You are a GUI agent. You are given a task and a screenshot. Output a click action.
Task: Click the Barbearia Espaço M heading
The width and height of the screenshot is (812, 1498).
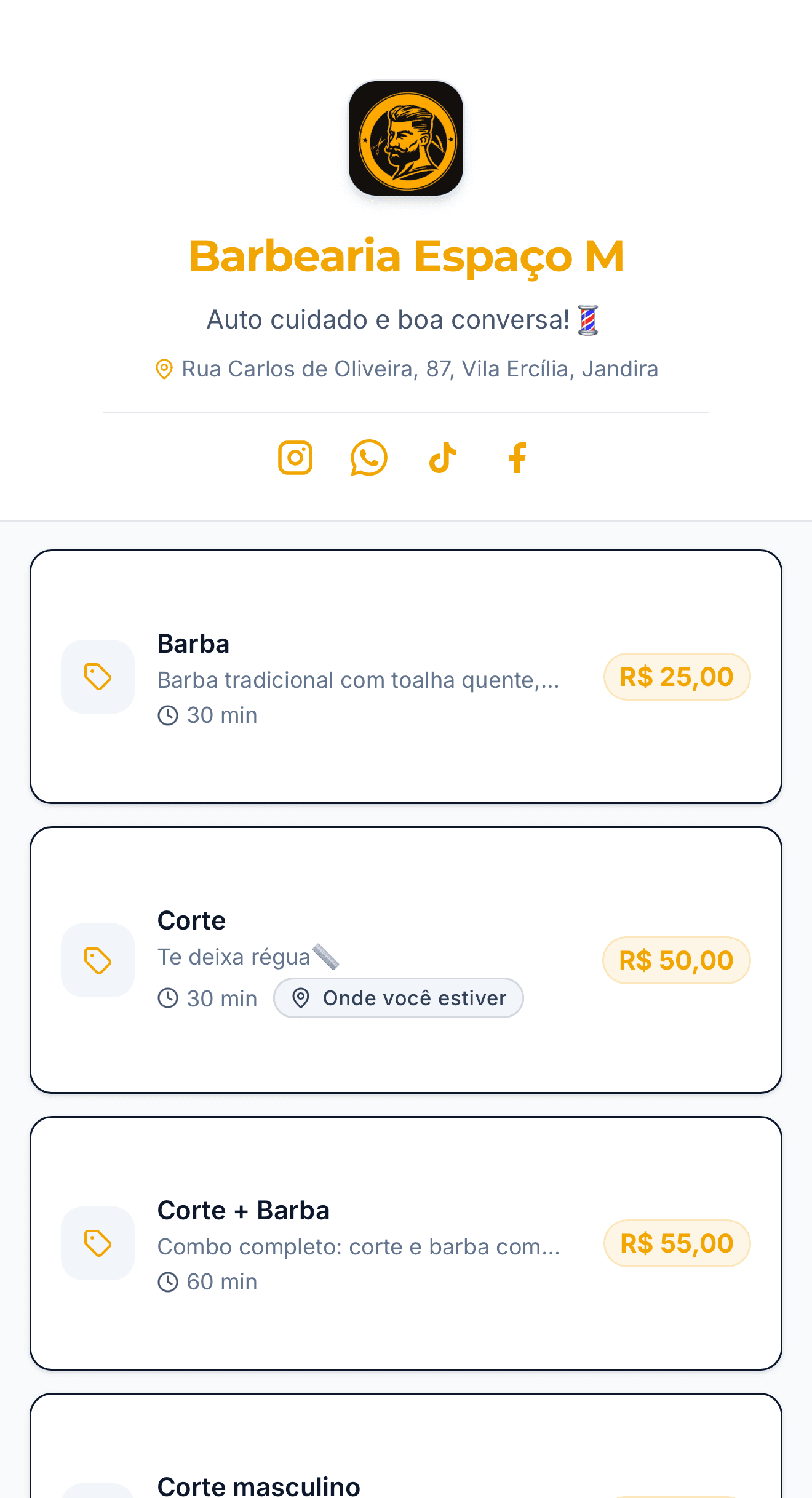pos(406,256)
